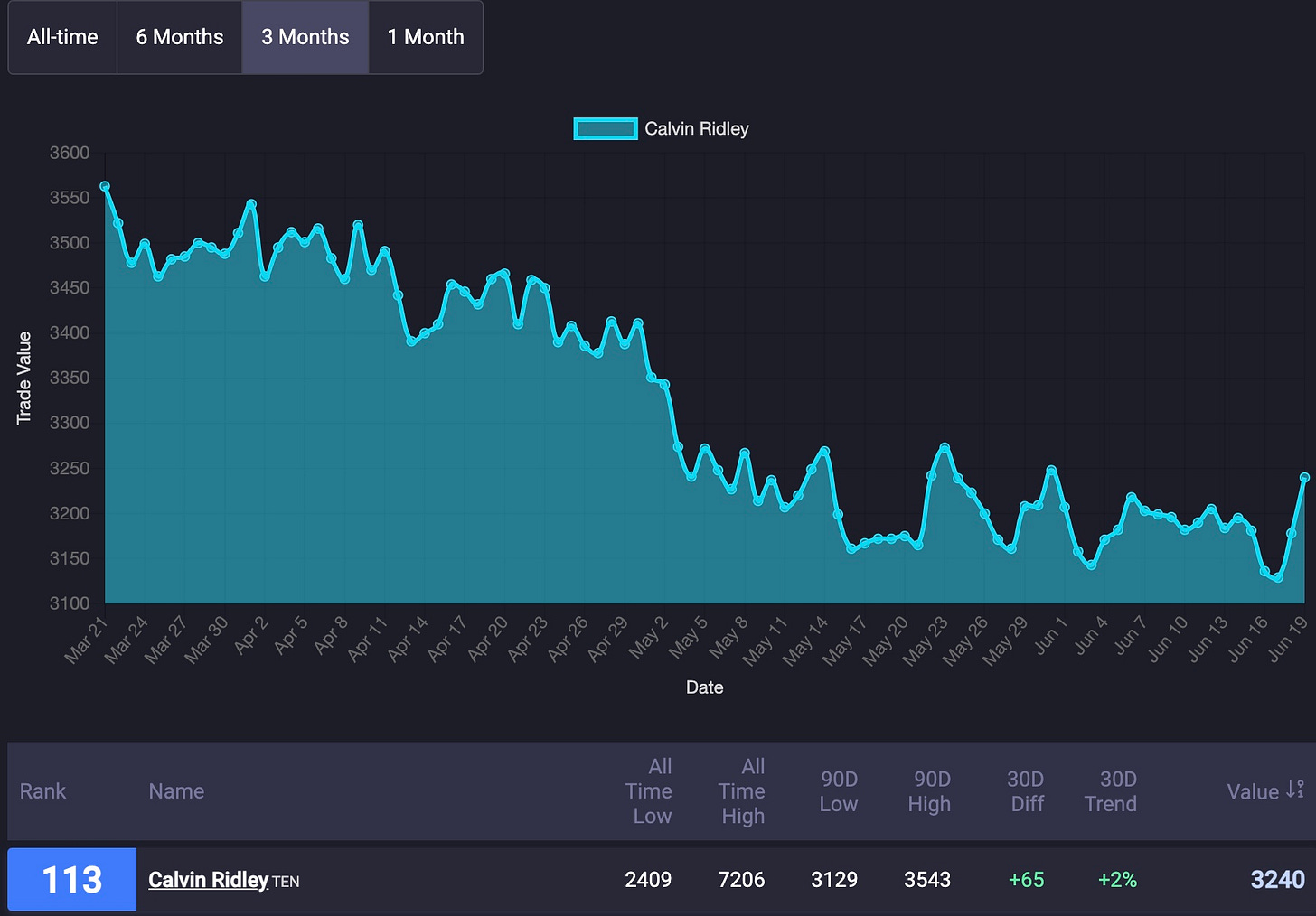Switch to the 1 Month range tab

click(x=426, y=37)
